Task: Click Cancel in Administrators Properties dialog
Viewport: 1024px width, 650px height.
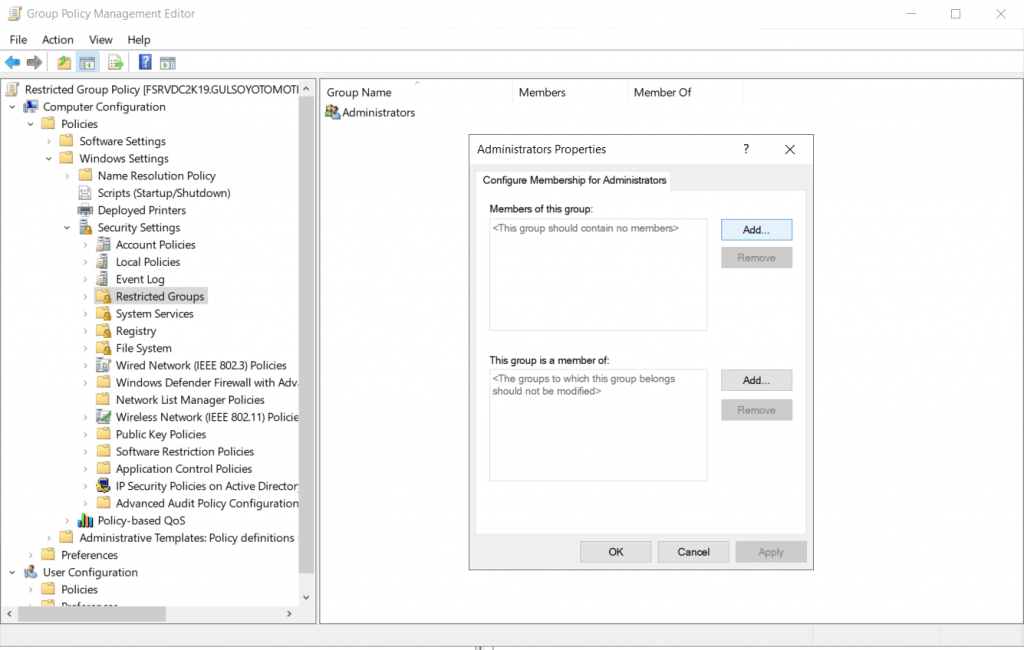Action: coord(693,552)
